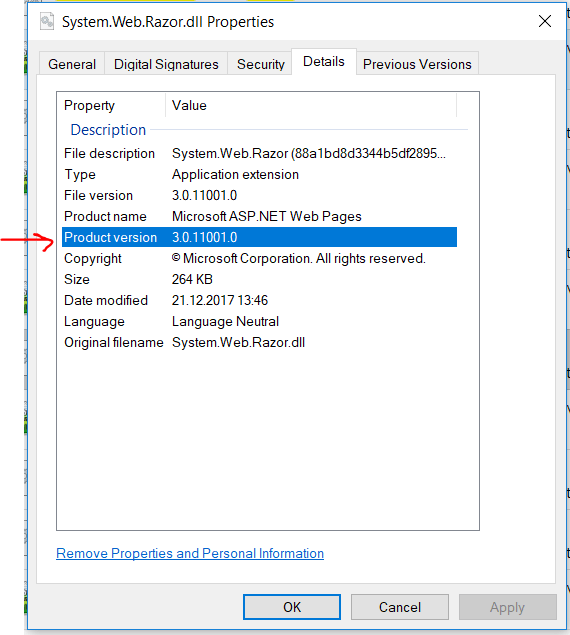Select the Copyright property row

(259, 258)
